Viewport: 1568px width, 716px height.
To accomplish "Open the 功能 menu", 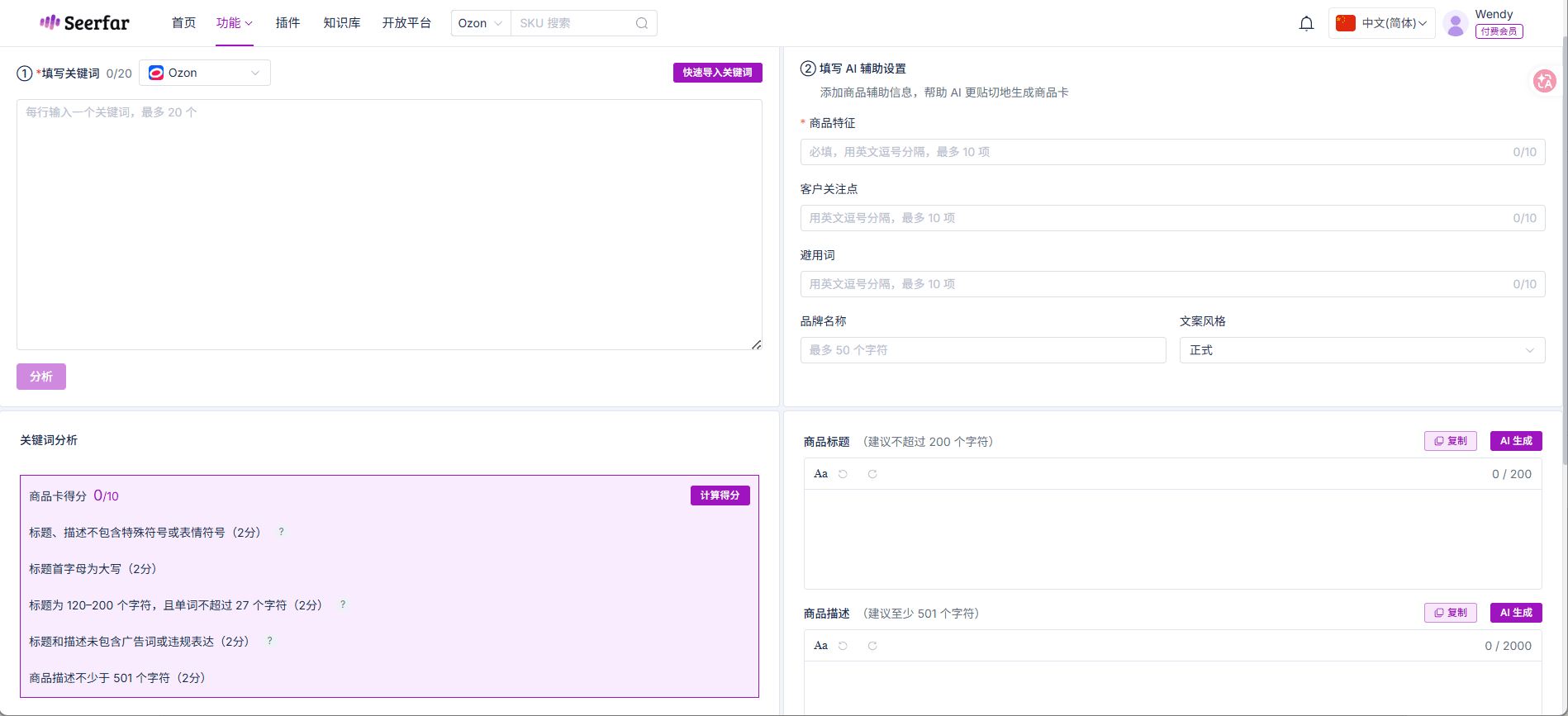I will (235, 23).
